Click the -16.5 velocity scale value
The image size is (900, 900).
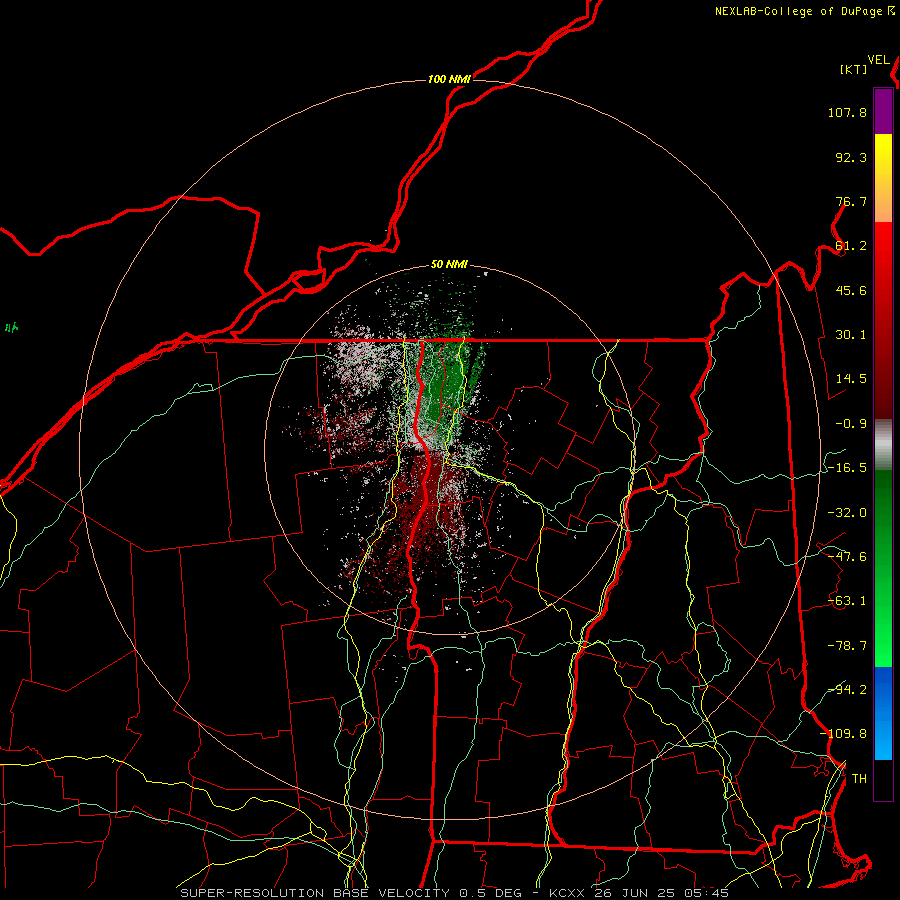point(847,468)
